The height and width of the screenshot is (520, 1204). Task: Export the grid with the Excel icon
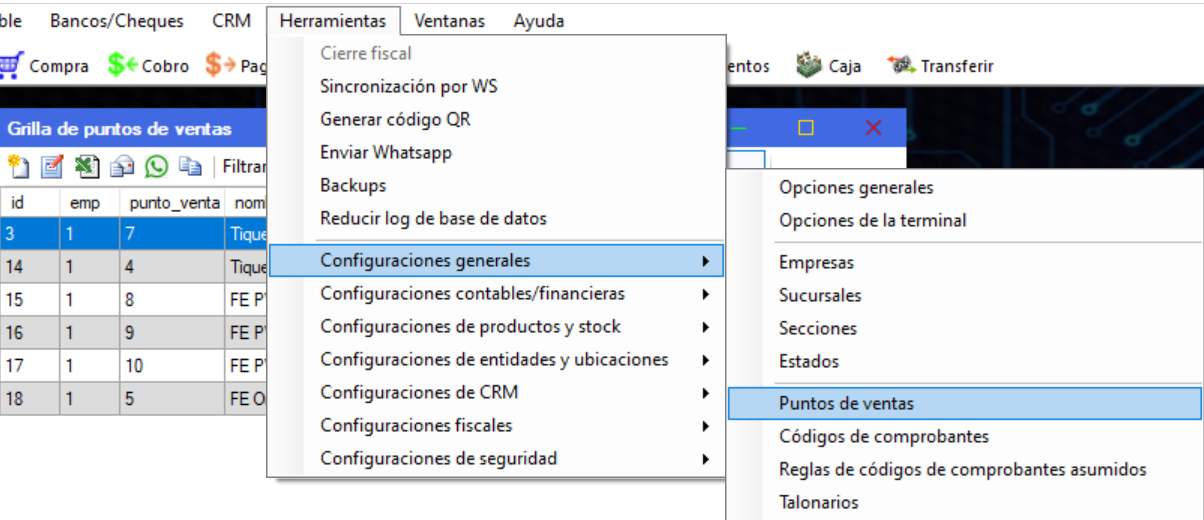pyautogui.click(x=87, y=166)
